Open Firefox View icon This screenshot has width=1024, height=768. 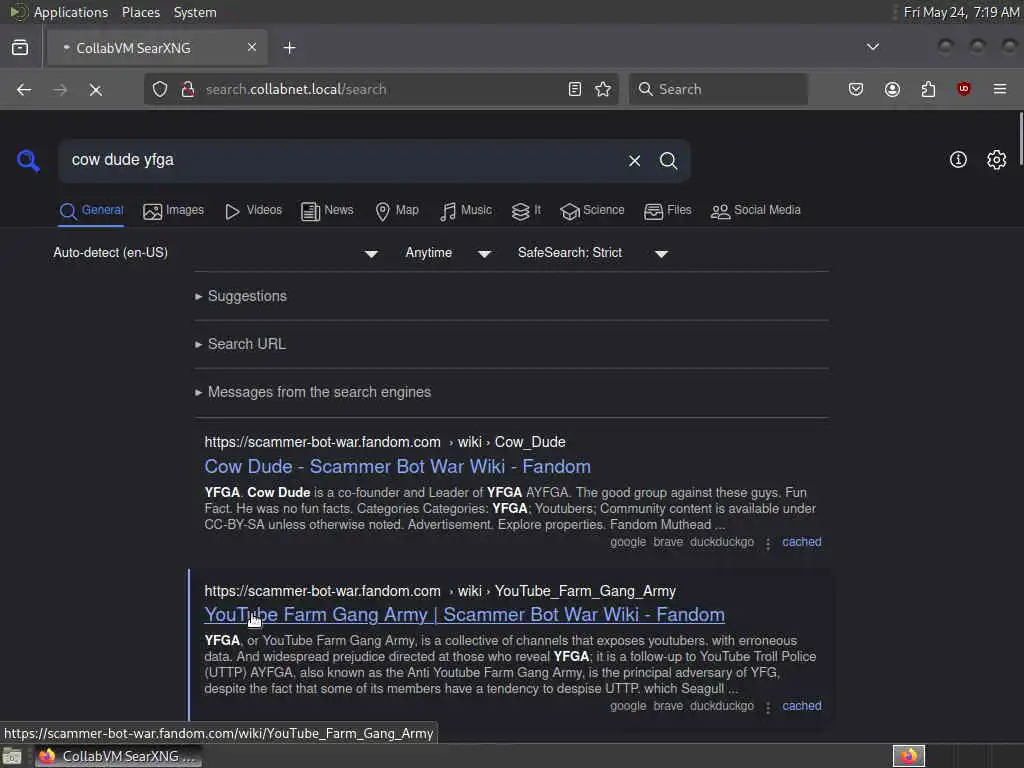coord(20,48)
